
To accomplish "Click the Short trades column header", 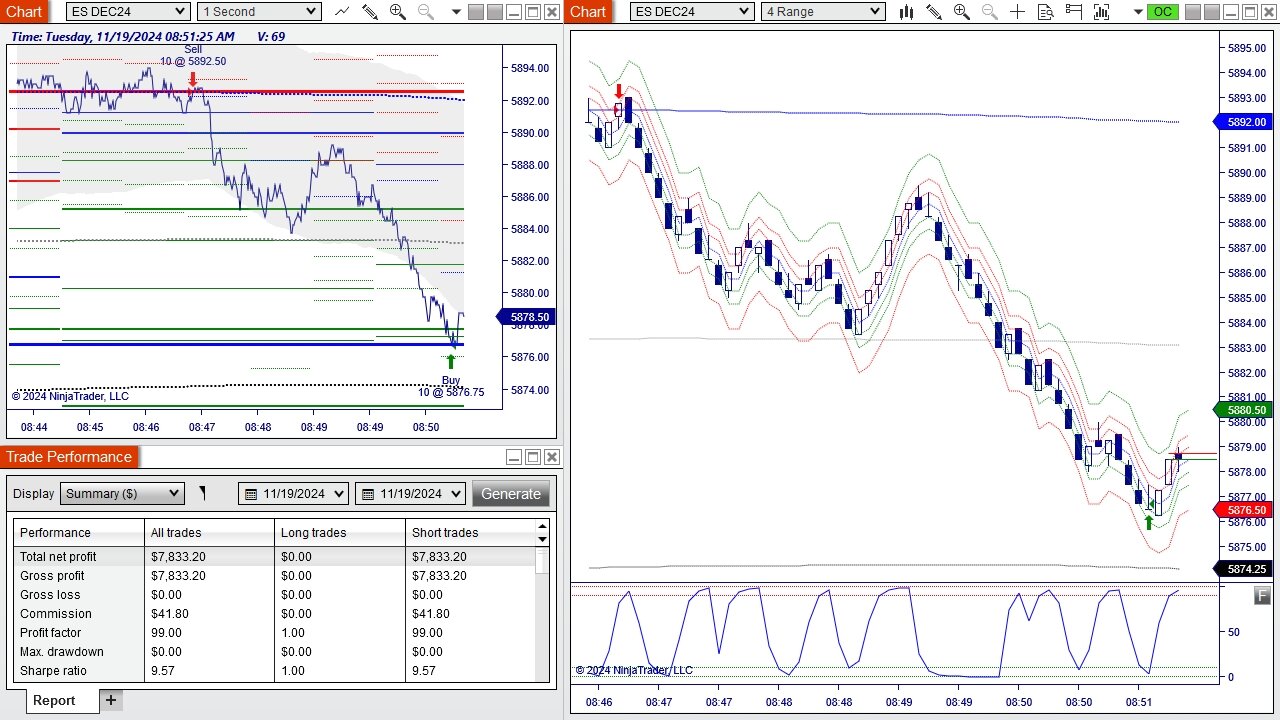I will click(x=470, y=533).
